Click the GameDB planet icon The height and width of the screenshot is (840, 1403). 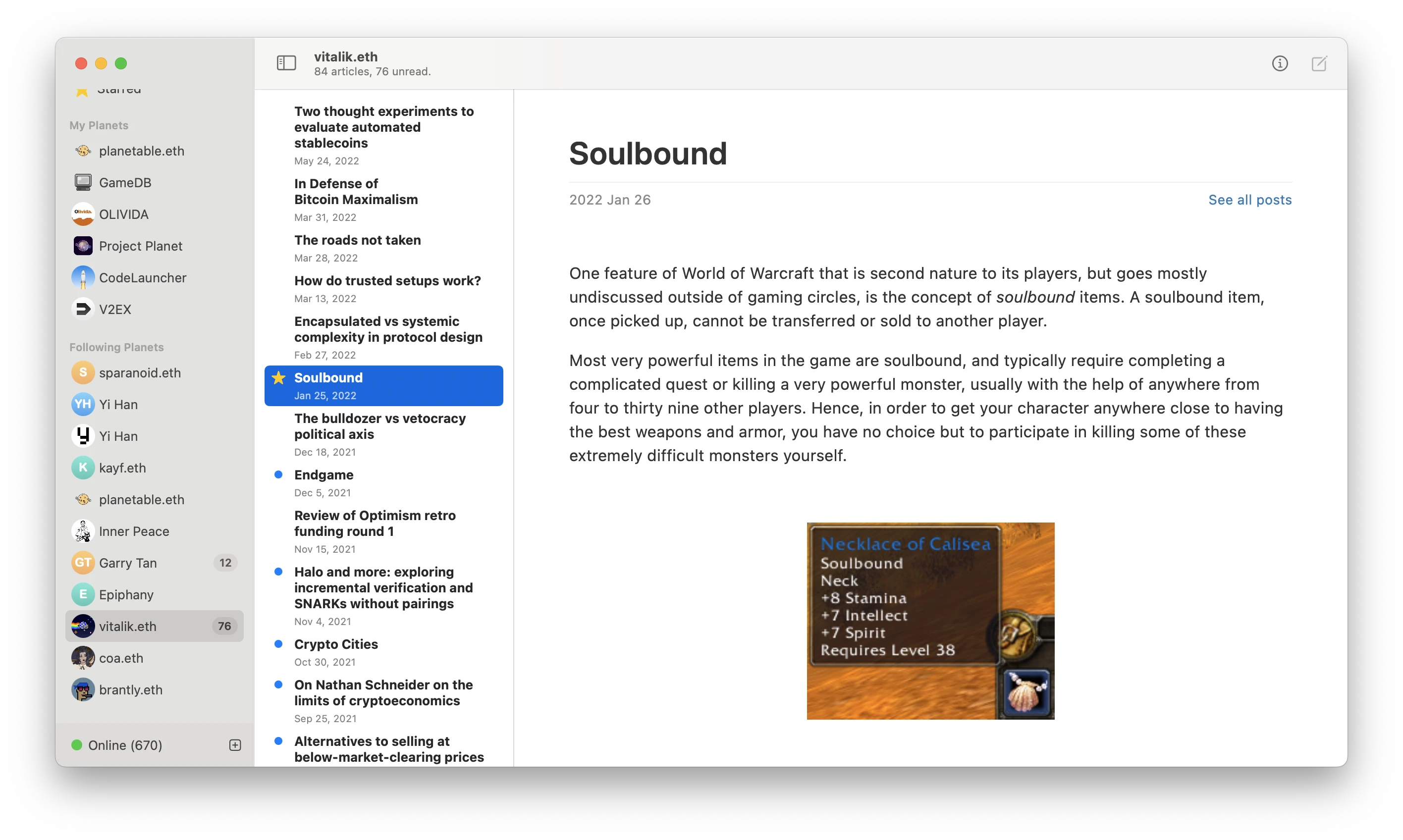pos(83,182)
